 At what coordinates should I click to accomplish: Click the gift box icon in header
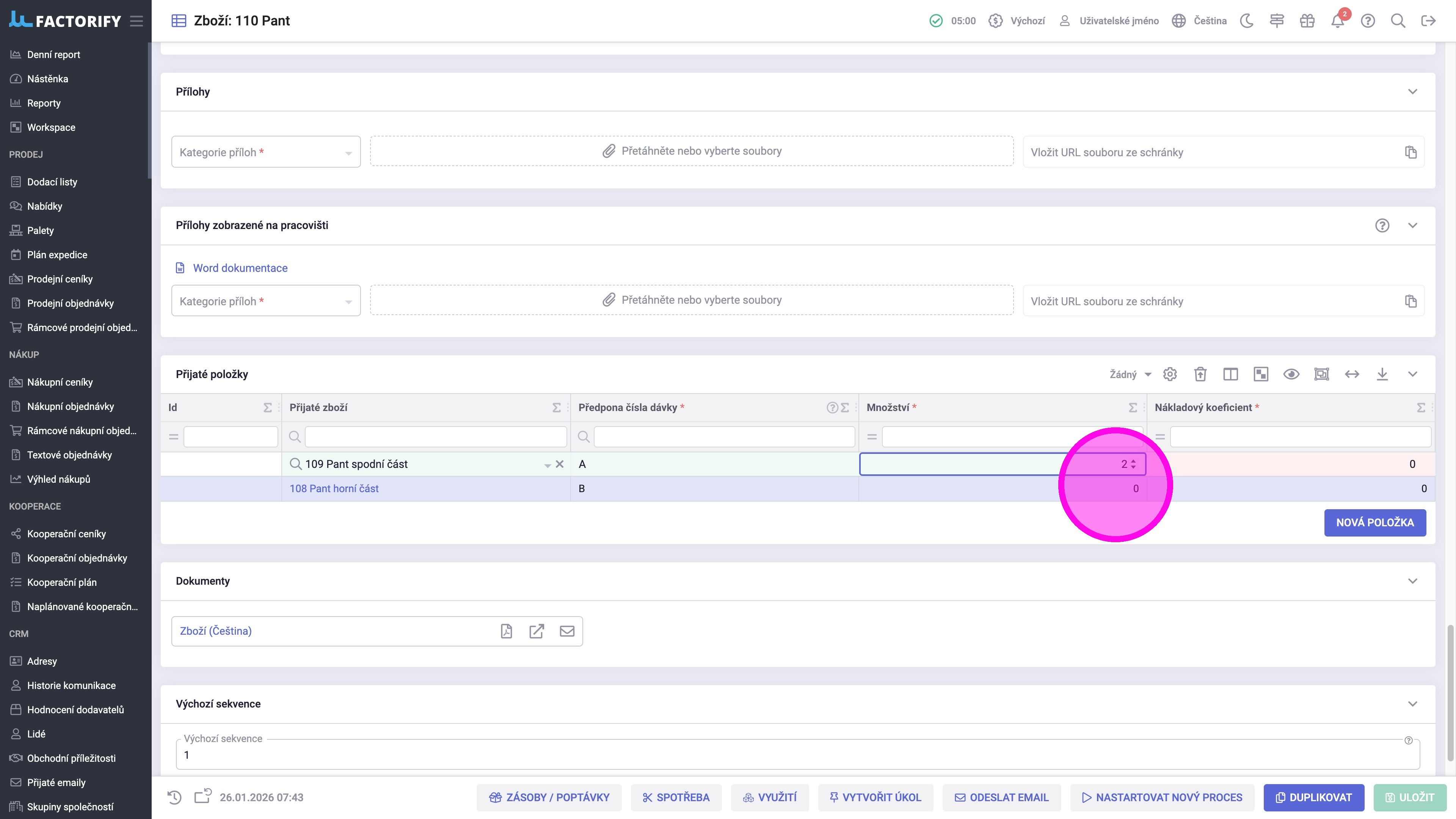point(1307,21)
